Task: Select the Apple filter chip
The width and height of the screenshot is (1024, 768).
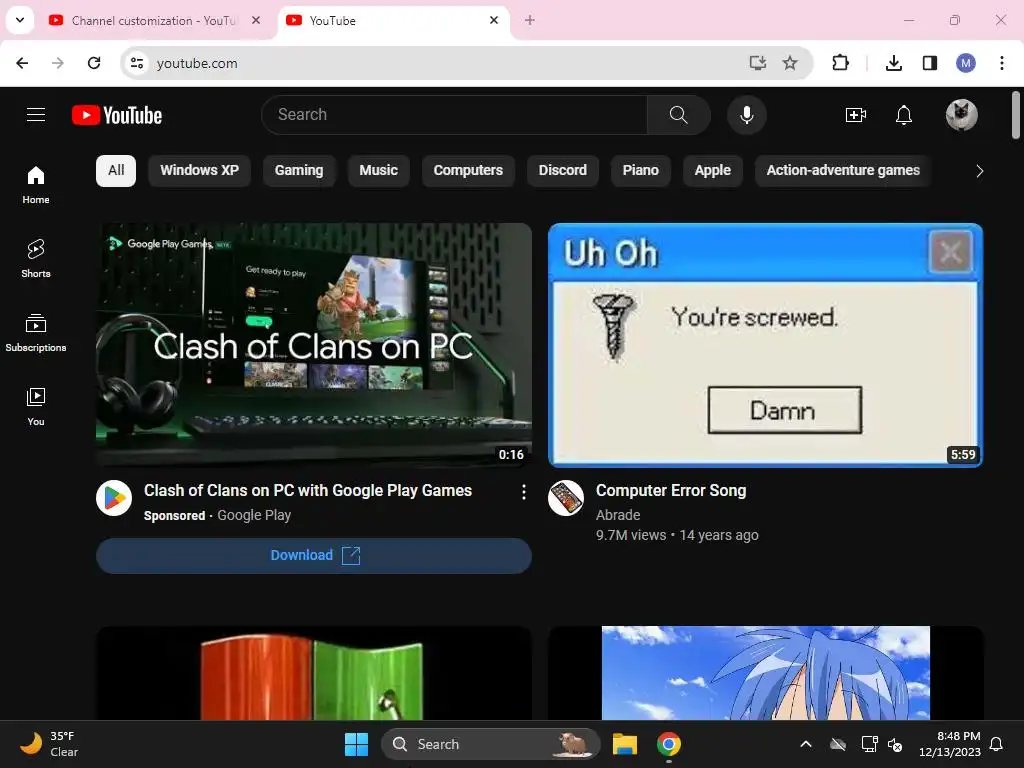Action: (x=712, y=170)
